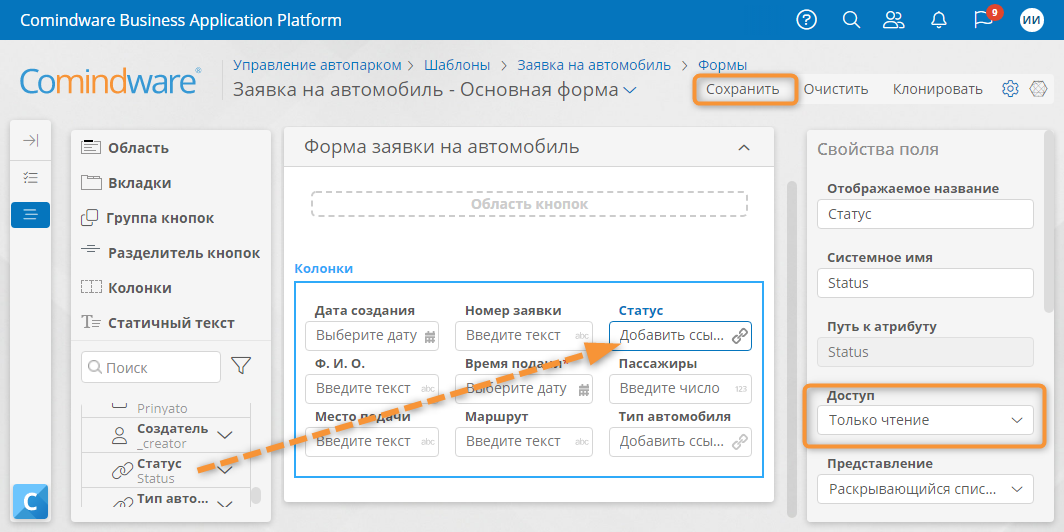Open the checklist icon in left sidebar

point(31,178)
